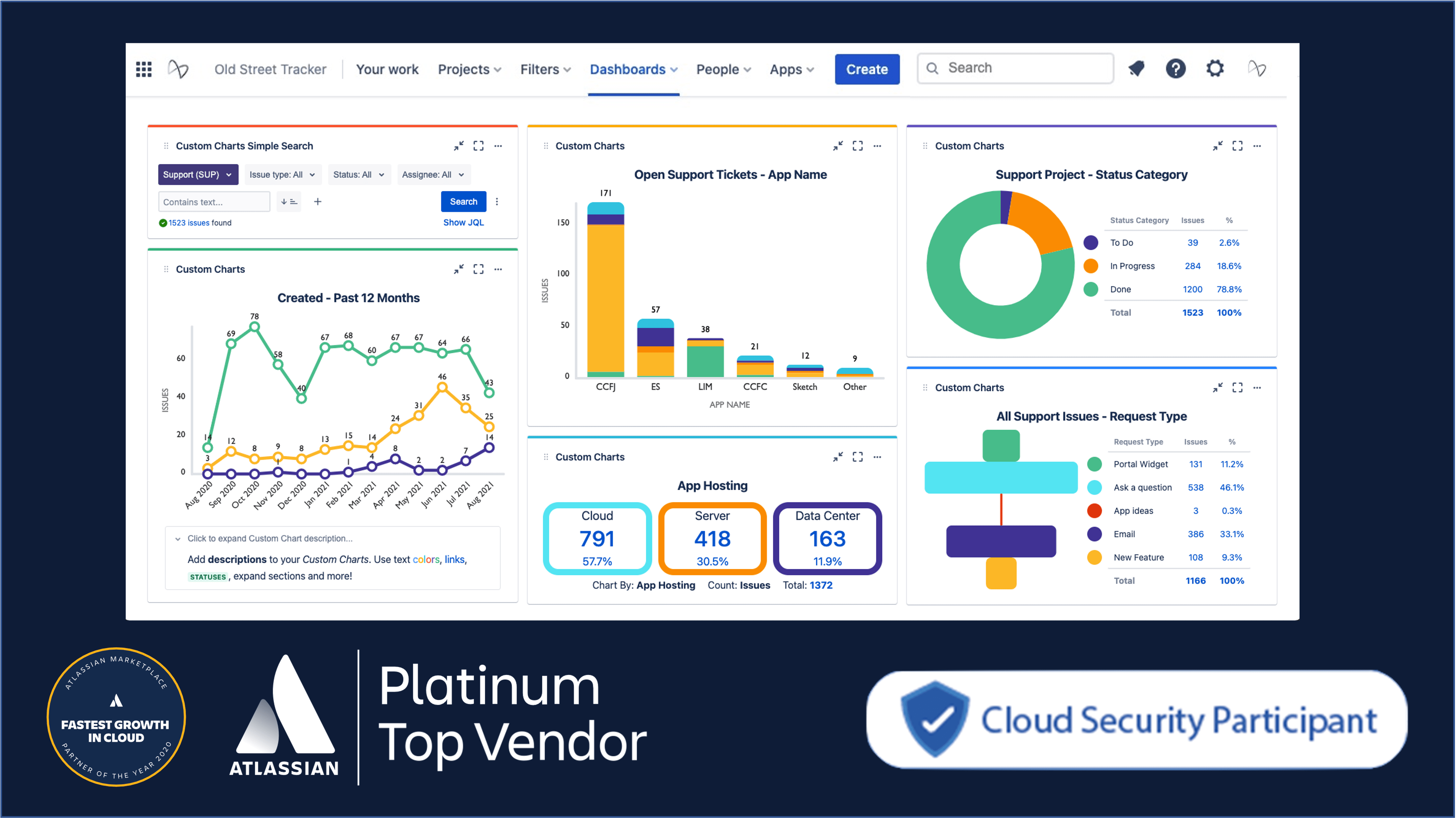Click the vertical dots next to the Search button
Image resolution: width=1456 pixels, height=818 pixels.
497,202
